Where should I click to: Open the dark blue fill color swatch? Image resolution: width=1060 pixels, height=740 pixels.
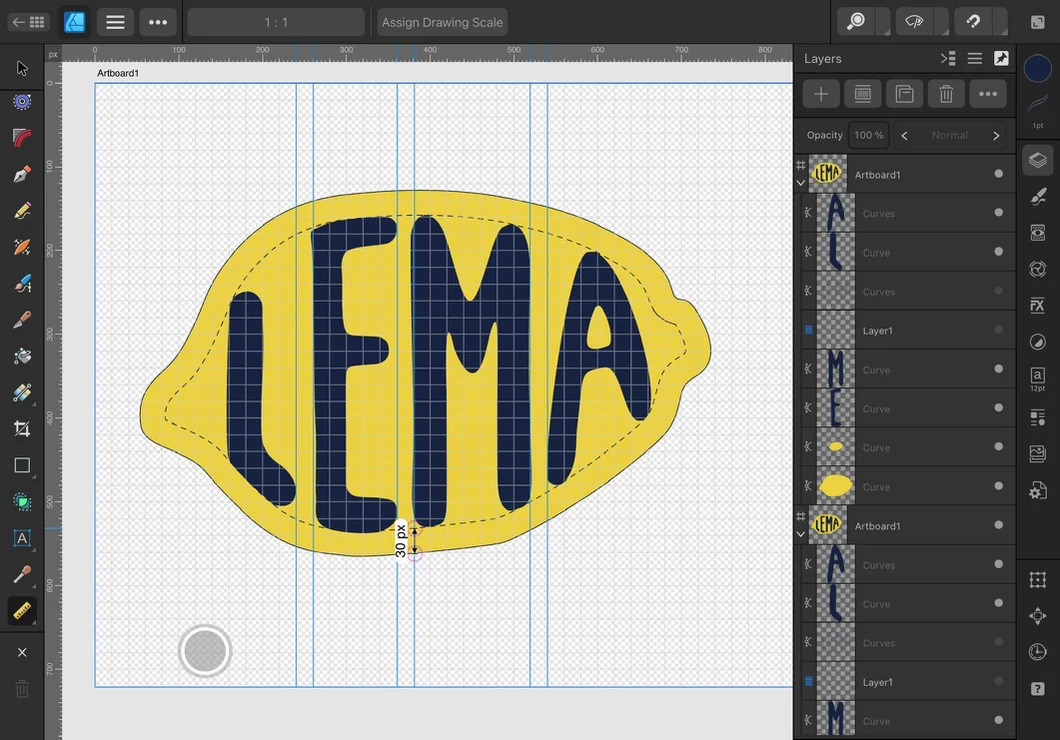click(1038, 68)
